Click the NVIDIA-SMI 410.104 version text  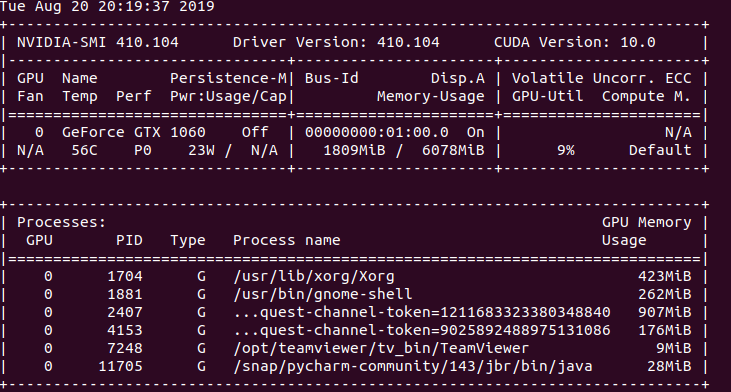coord(97,42)
